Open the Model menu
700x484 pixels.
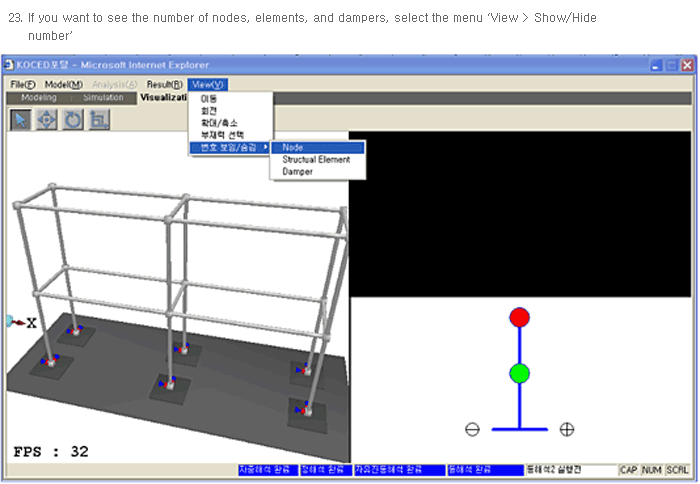(63, 85)
